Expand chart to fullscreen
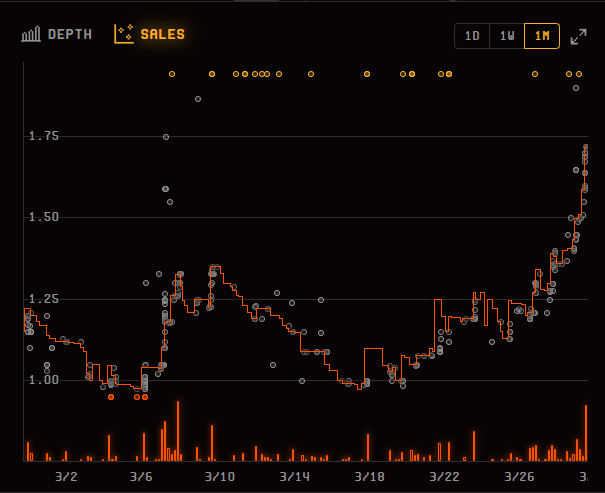Viewport: 605px width, 493px height. [578, 37]
